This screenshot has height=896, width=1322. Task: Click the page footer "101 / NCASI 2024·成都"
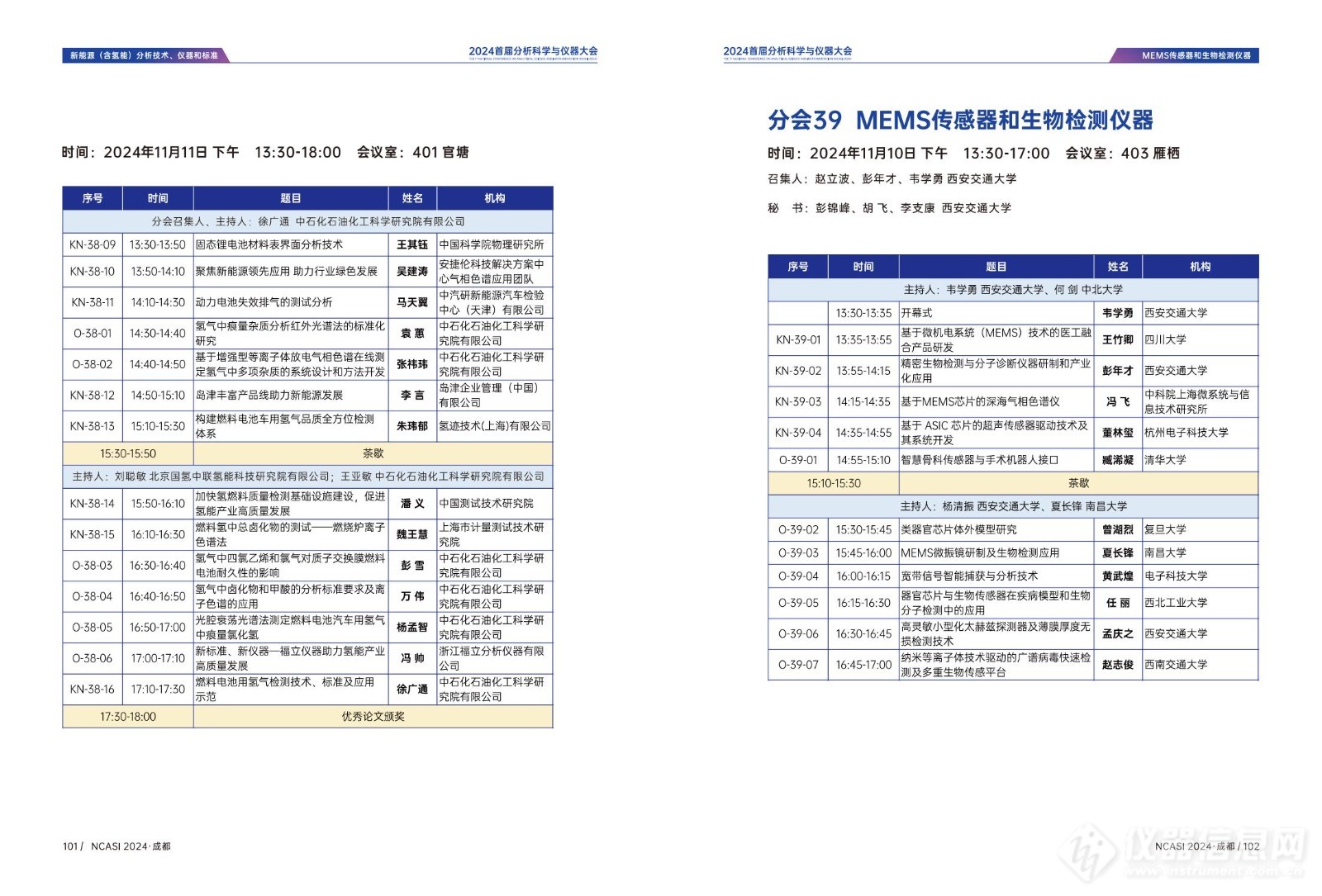117,846
